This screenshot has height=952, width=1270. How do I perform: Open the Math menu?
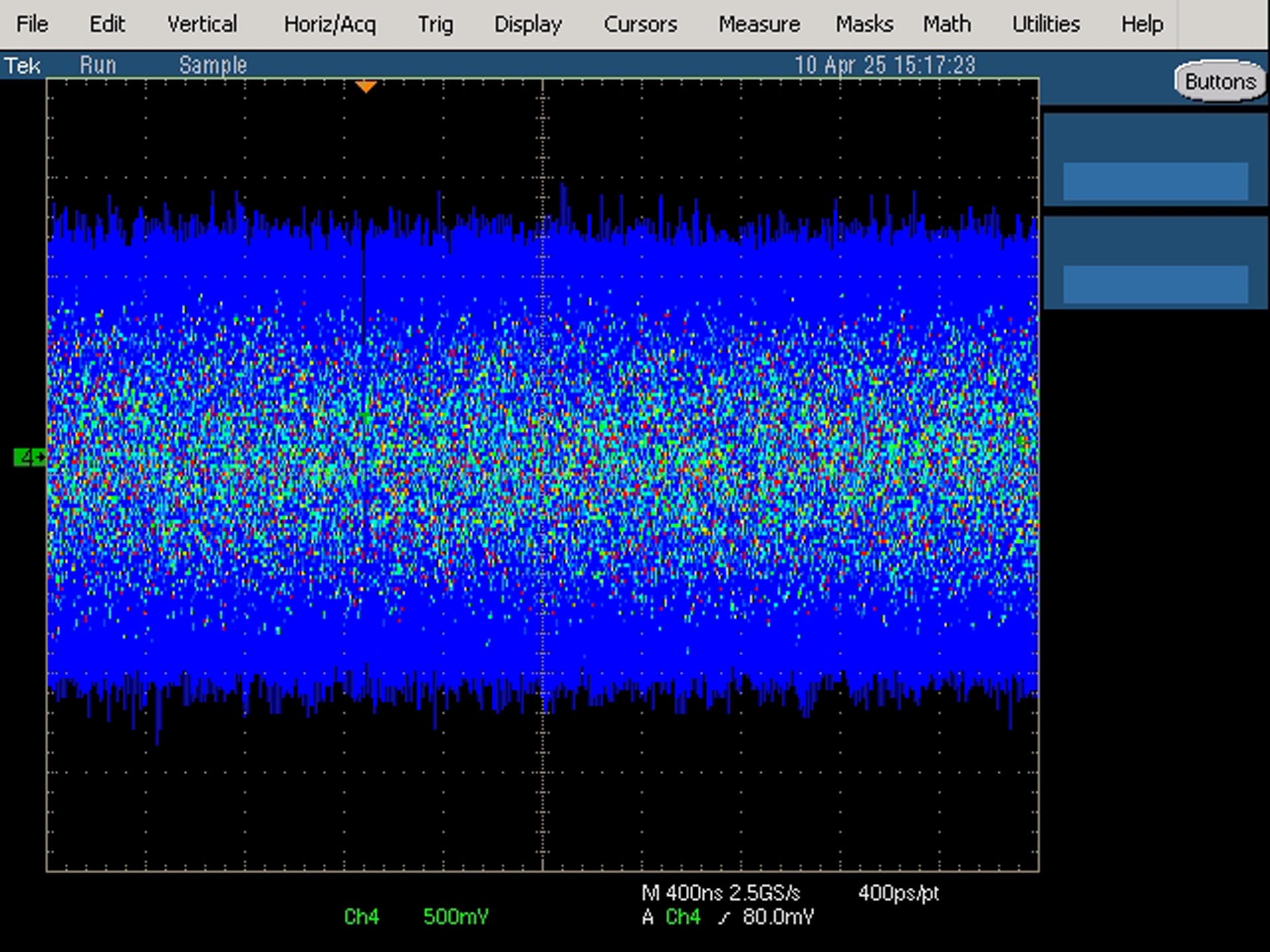[947, 24]
